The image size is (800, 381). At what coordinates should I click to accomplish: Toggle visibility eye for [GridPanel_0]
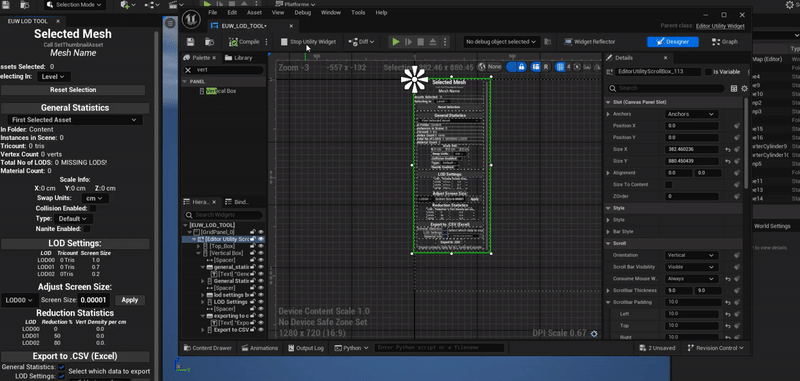[x=261, y=232]
